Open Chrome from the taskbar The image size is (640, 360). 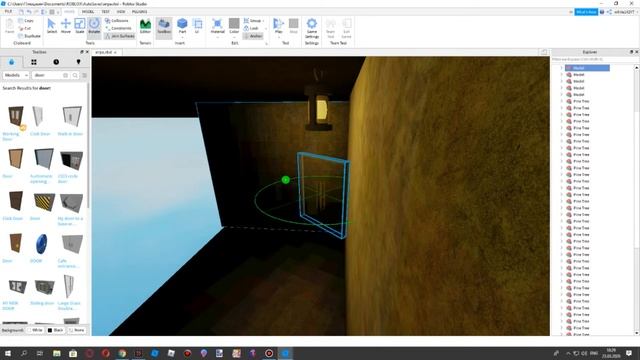coord(122,353)
